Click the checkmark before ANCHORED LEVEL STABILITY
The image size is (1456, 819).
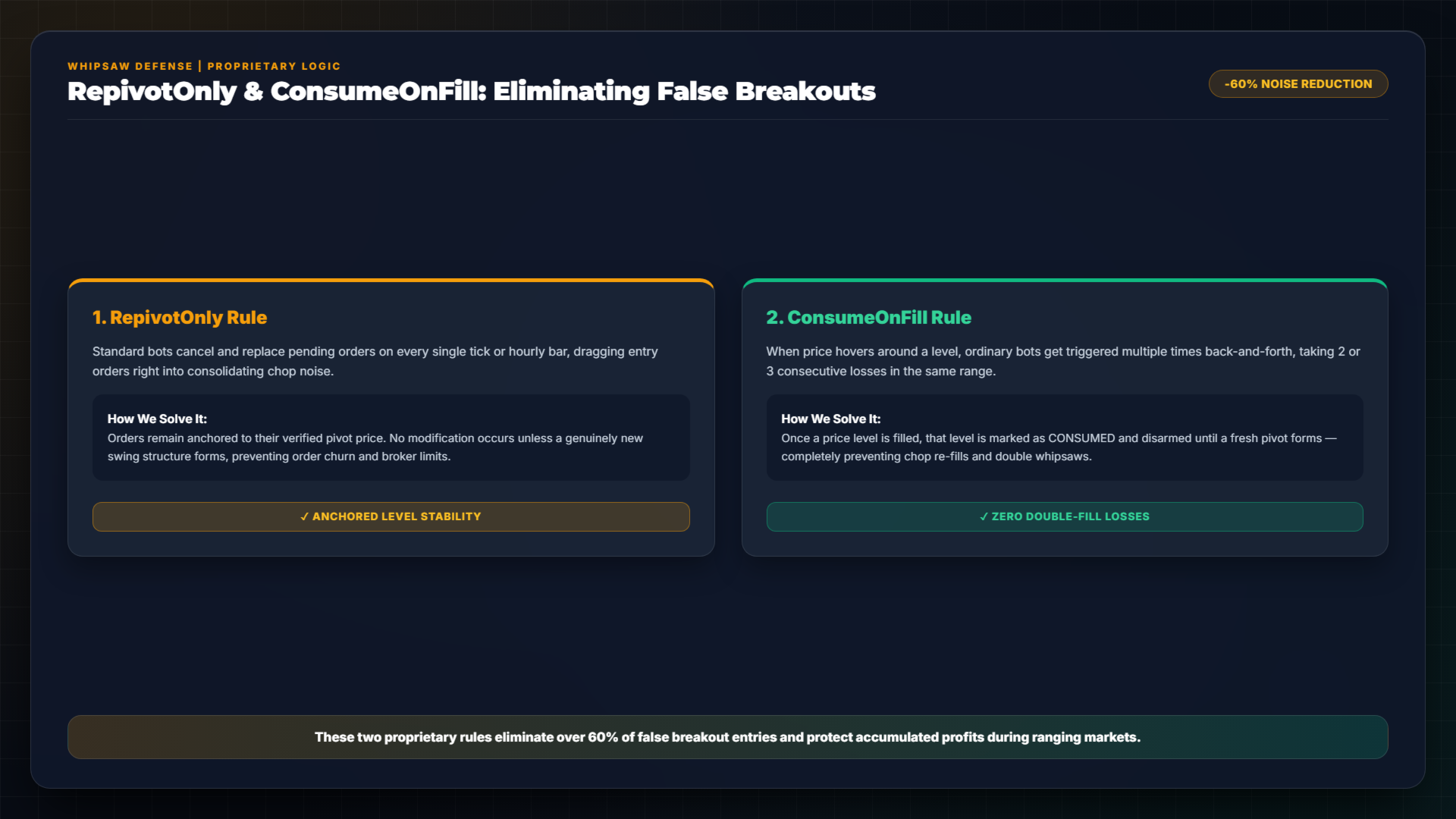click(305, 516)
